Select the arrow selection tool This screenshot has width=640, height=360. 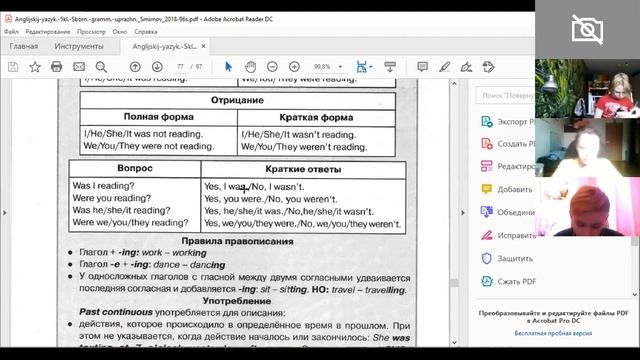228,67
